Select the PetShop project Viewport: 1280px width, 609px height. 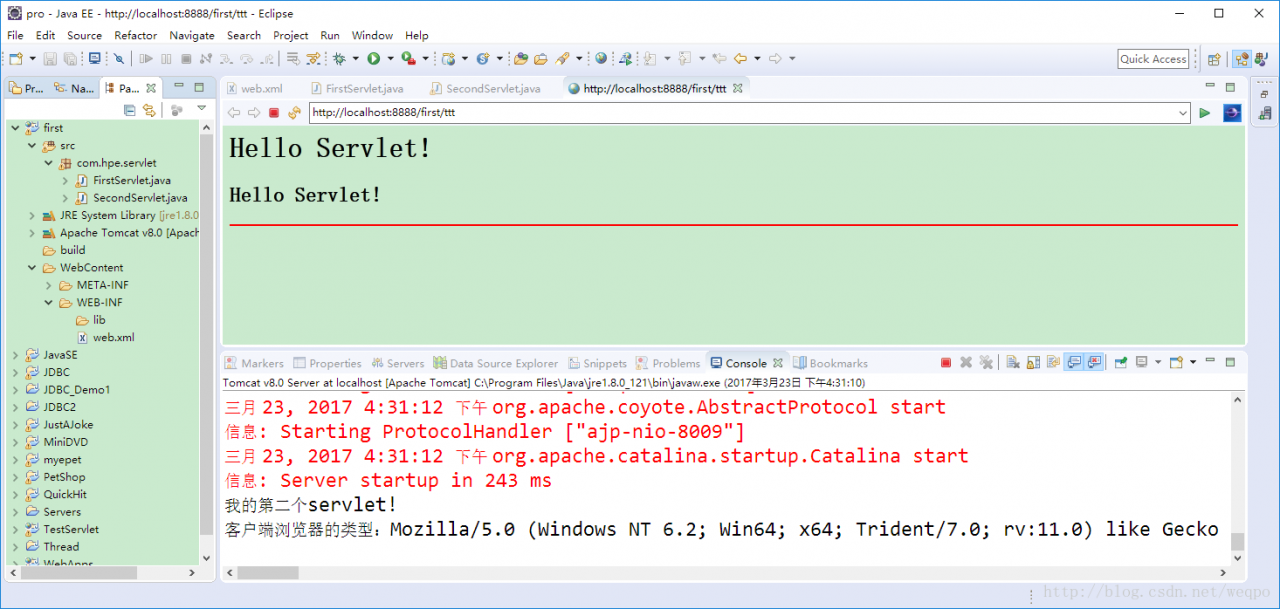click(56, 477)
